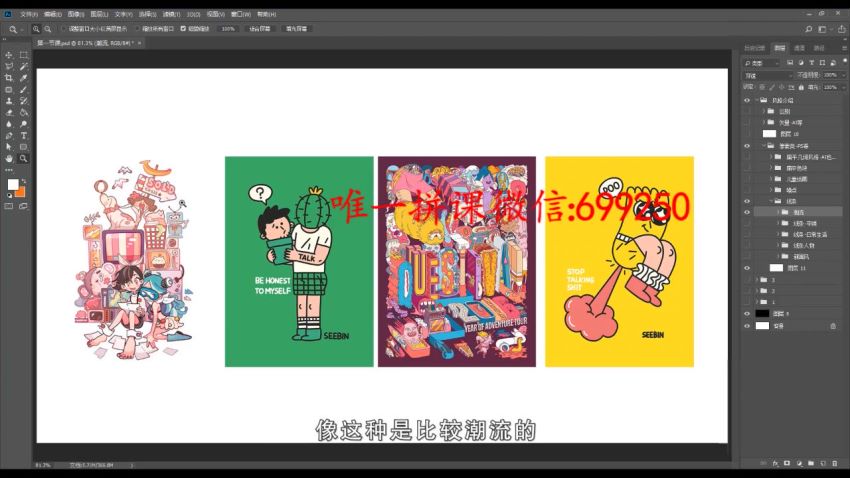Select the History Brush tool
Image resolution: width=850 pixels, height=478 pixels.
(x=23, y=101)
